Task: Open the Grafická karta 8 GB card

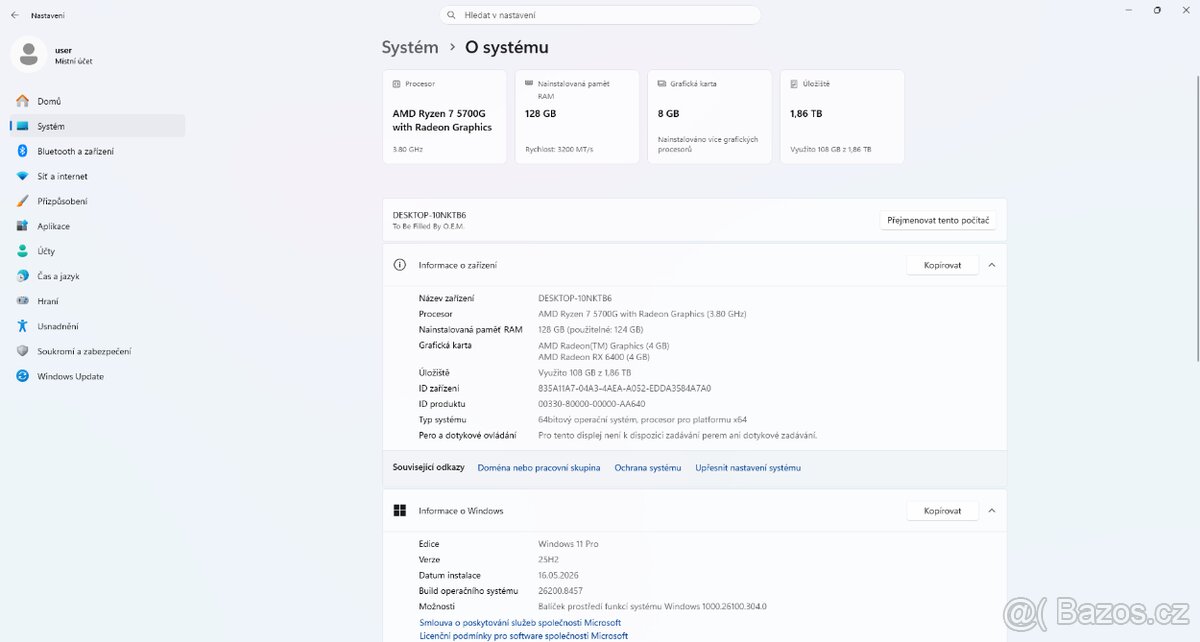Action: tap(709, 117)
